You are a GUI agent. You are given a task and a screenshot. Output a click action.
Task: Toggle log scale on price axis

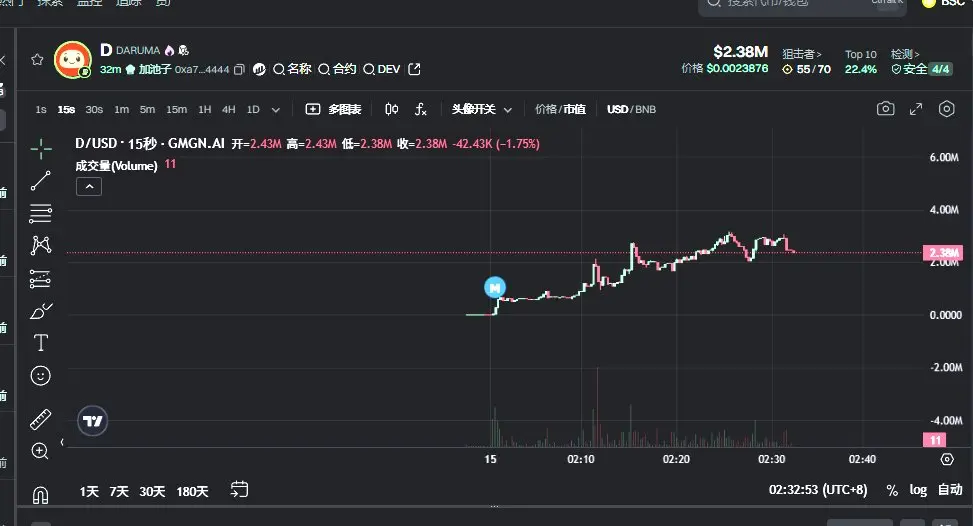tap(918, 490)
